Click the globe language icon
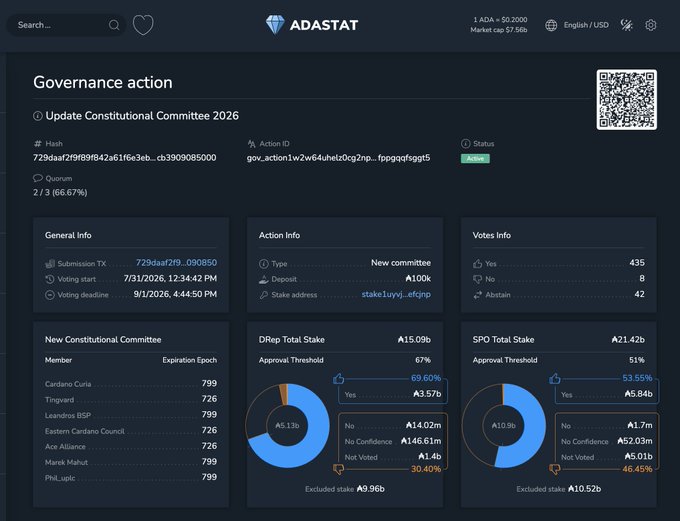This screenshot has height=521, width=680. click(x=551, y=25)
